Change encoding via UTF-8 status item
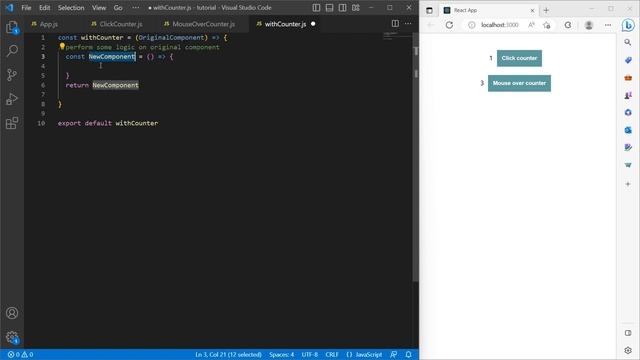This screenshot has width=640, height=360. click(310, 354)
